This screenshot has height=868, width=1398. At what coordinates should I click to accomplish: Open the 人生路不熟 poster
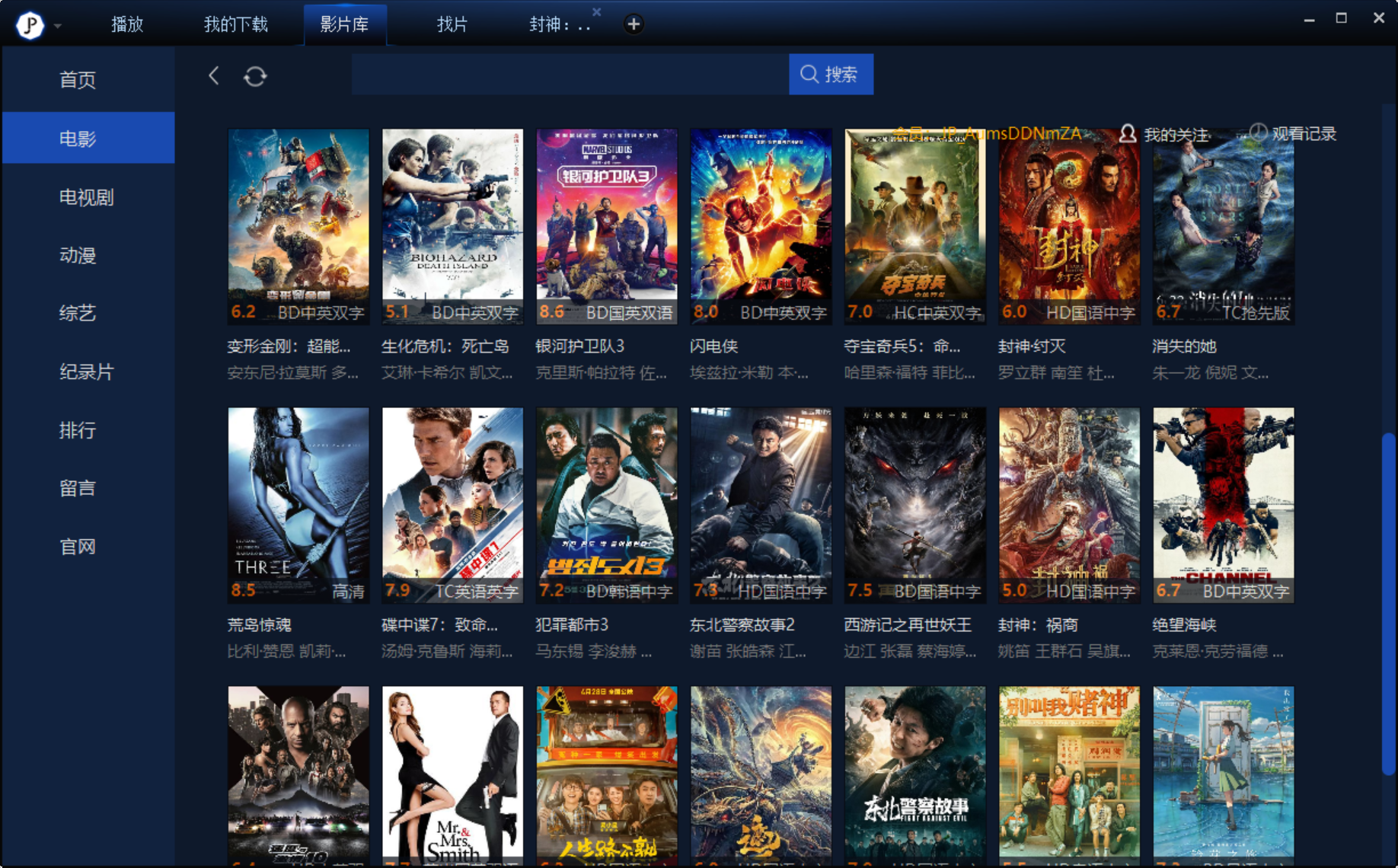coord(607,776)
